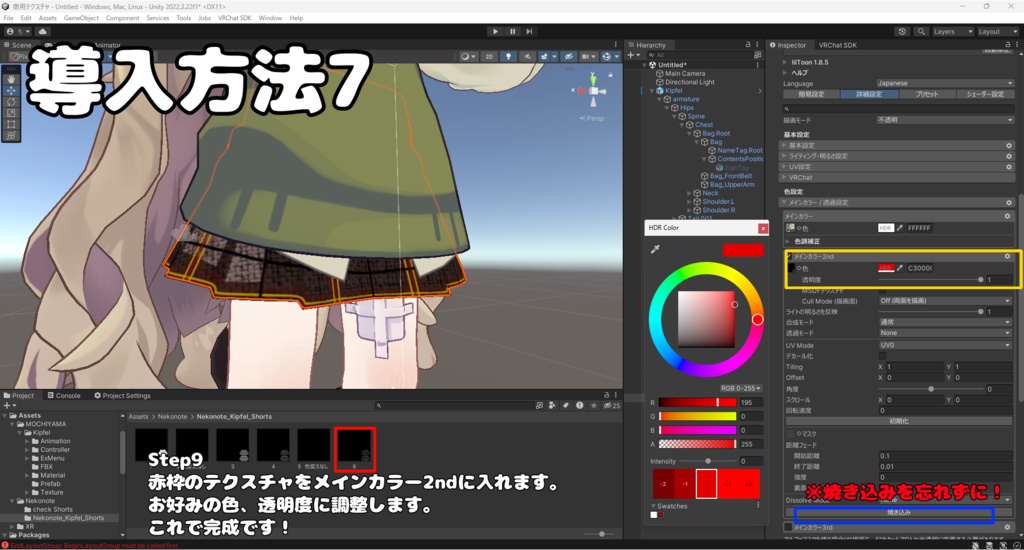Viewport: 1024px width, 550px height.
Task: Open the File menu
Action: (x=8, y=18)
